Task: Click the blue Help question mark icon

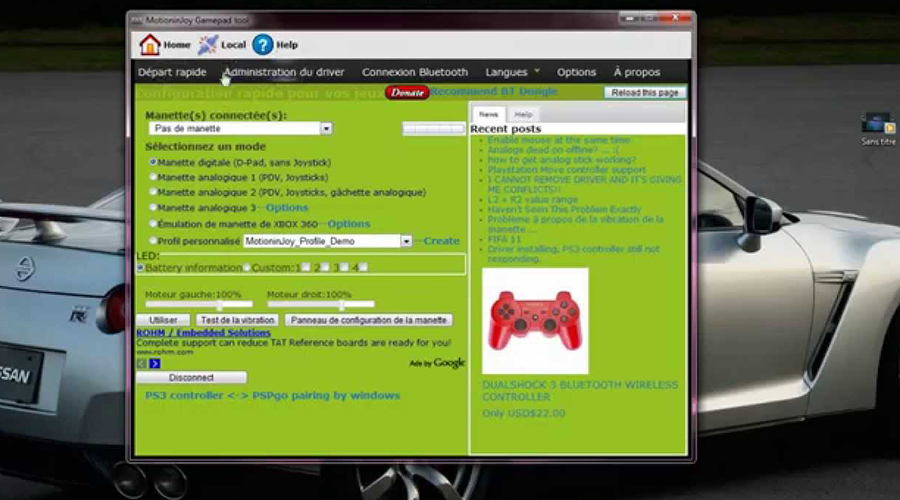Action: (263, 45)
